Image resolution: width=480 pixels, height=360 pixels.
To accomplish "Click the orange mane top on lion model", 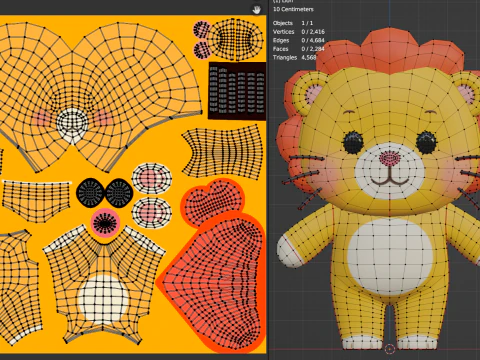I will [390, 49].
